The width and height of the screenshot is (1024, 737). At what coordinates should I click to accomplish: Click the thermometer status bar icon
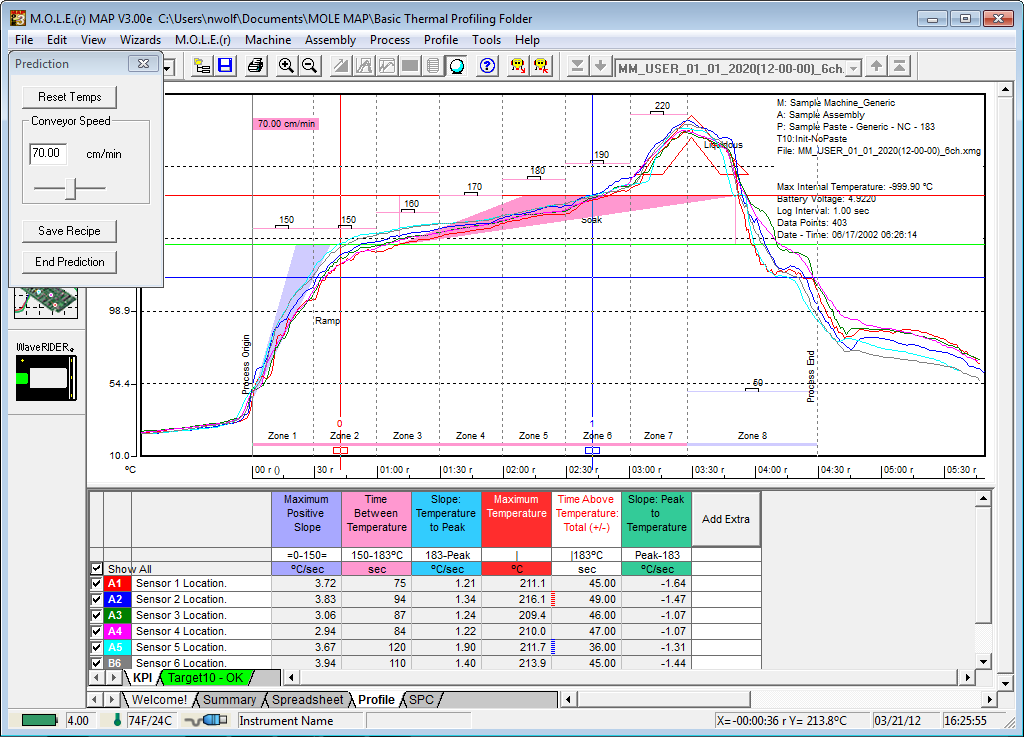click(118, 720)
